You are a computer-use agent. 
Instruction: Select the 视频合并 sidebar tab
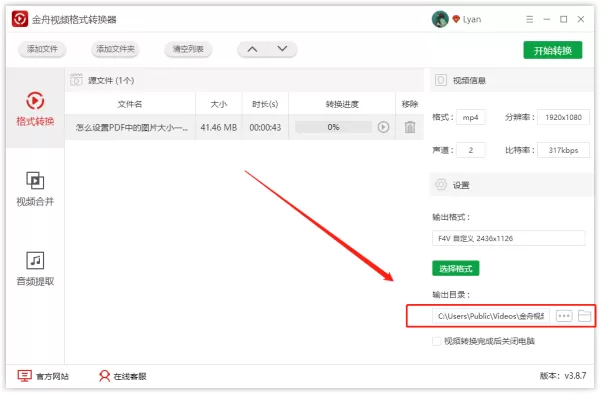pos(35,189)
